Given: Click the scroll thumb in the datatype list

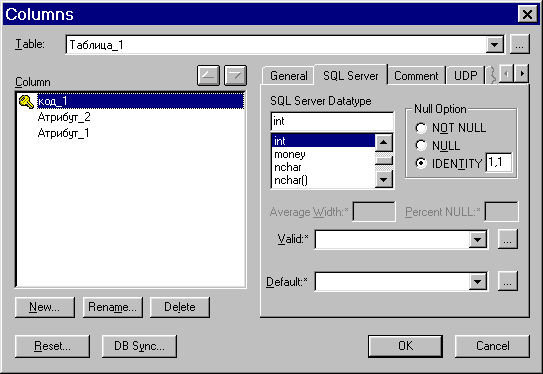Looking at the screenshot, I should click(384, 160).
